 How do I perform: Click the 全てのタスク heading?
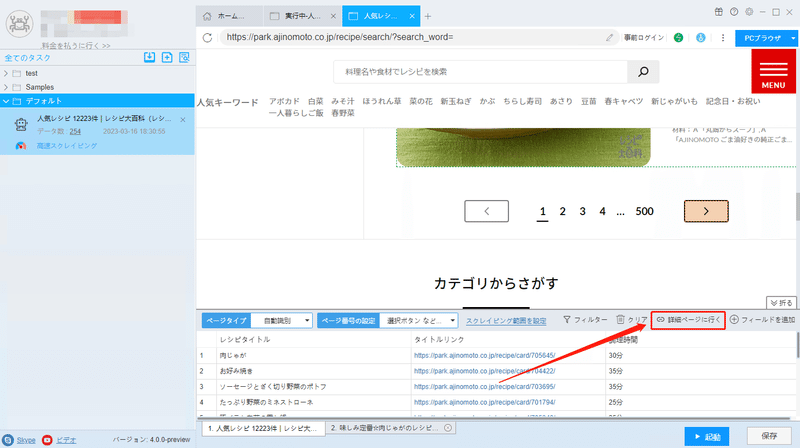(x=28, y=58)
